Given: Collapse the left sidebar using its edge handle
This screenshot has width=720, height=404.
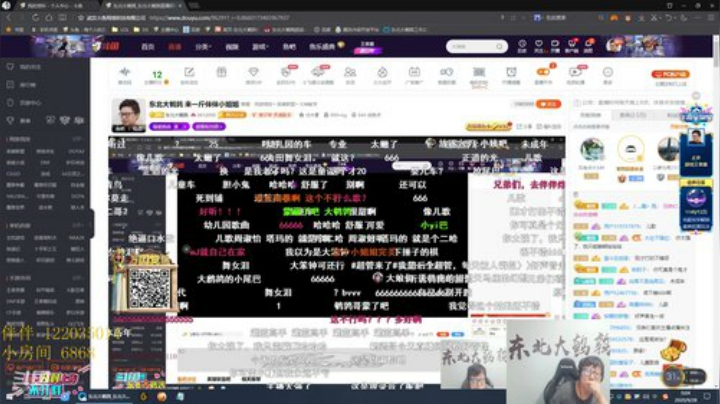Looking at the screenshot, I should click(x=92, y=224).
